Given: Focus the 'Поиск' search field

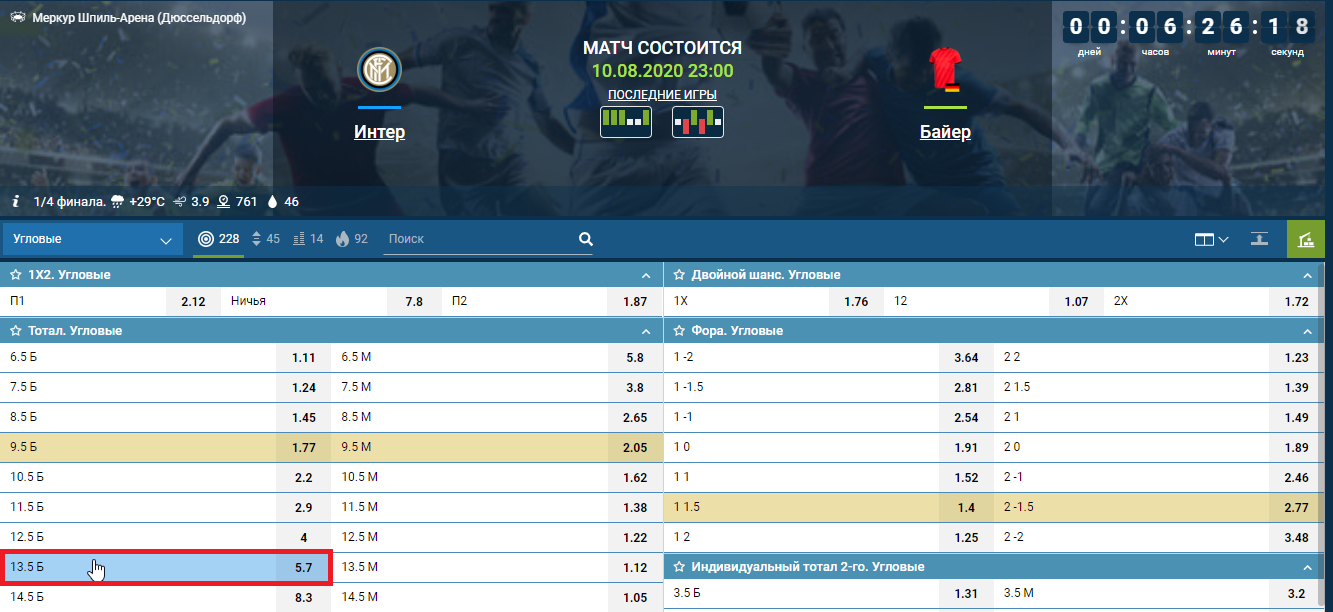Looking at the screenshot, I should click(478, 239).
